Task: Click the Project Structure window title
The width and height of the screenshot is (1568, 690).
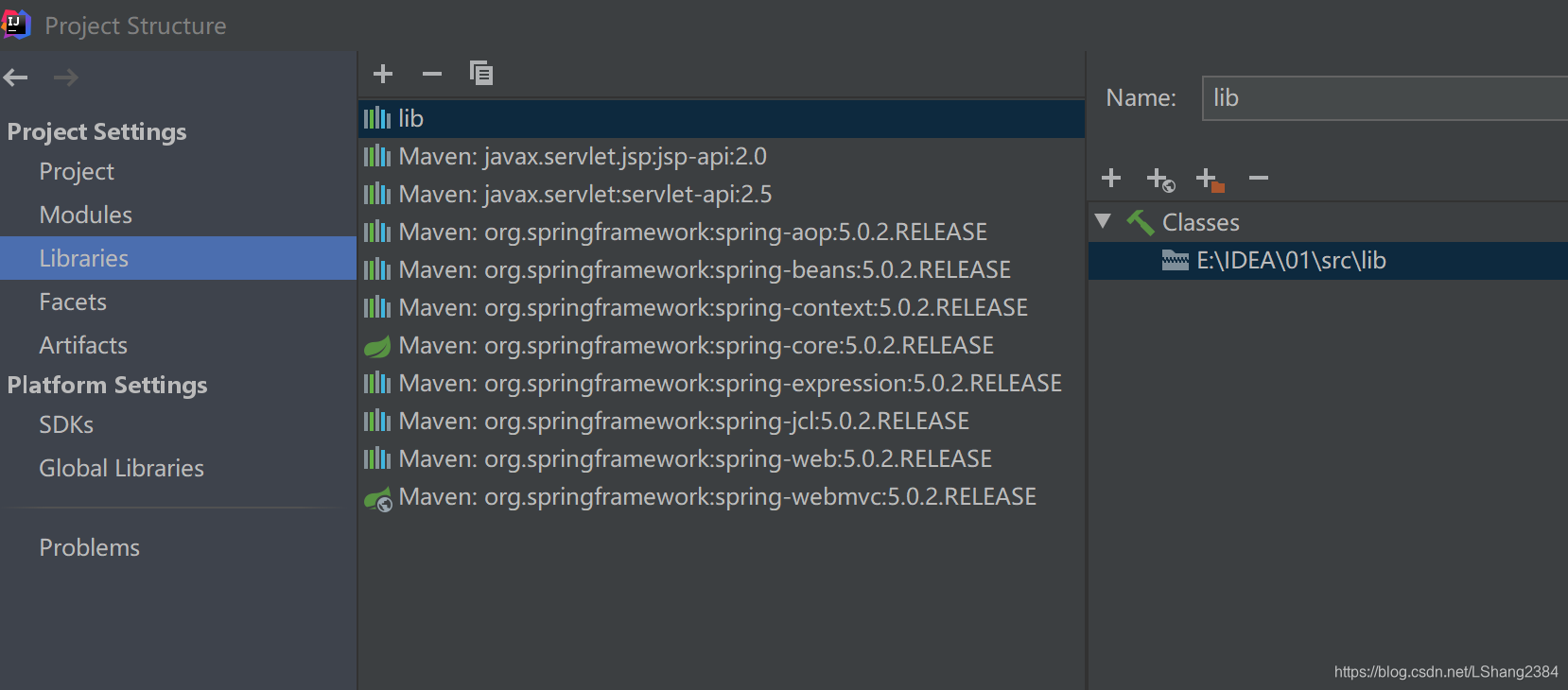Action: coord(135,26)
